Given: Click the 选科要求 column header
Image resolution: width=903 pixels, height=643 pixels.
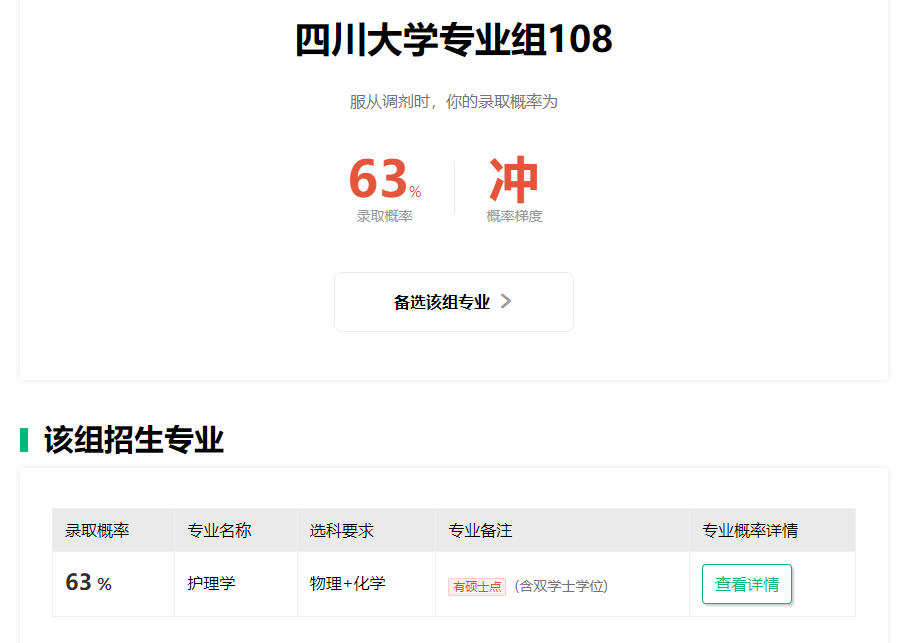Looking at the screenshot, I should tap(342, 530).
